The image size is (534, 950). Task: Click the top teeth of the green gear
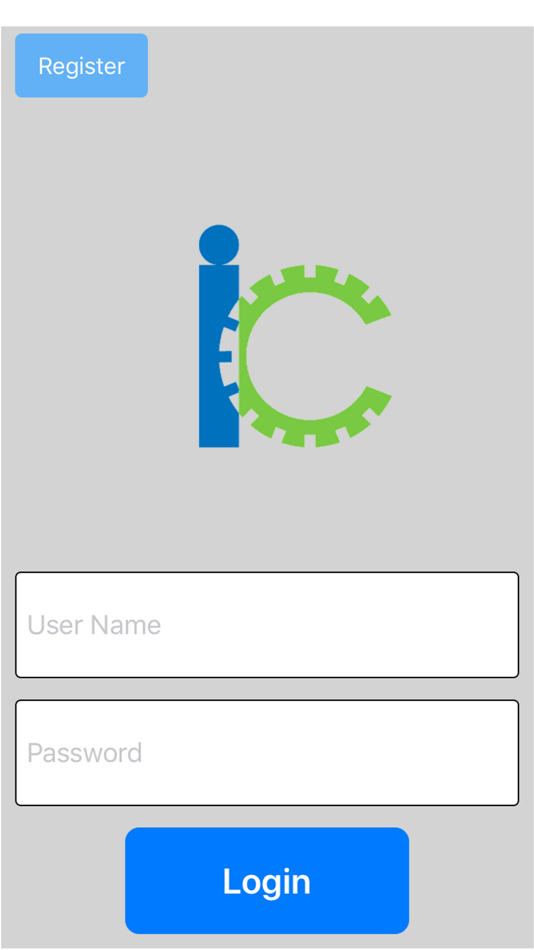pyautogui.click(x=309, y=274)
